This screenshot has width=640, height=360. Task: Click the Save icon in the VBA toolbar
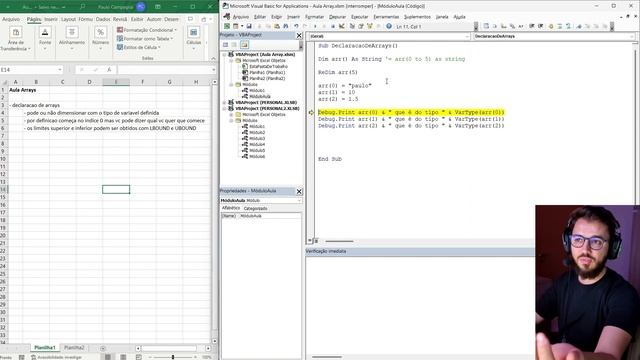point(249,26)
